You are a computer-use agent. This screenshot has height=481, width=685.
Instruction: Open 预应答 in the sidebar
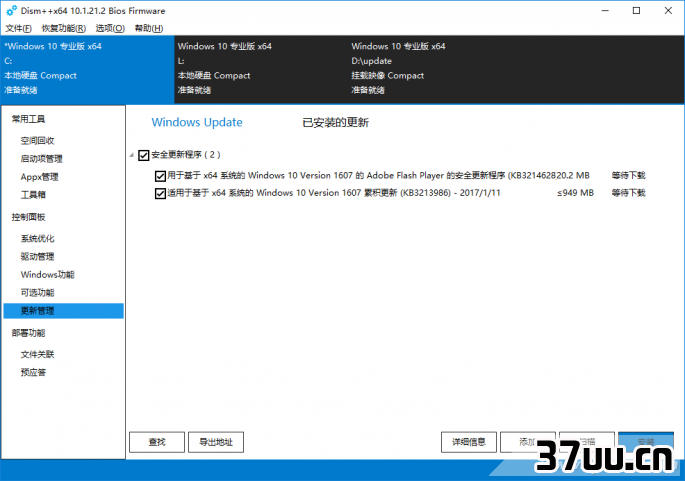tap(33, 372)
